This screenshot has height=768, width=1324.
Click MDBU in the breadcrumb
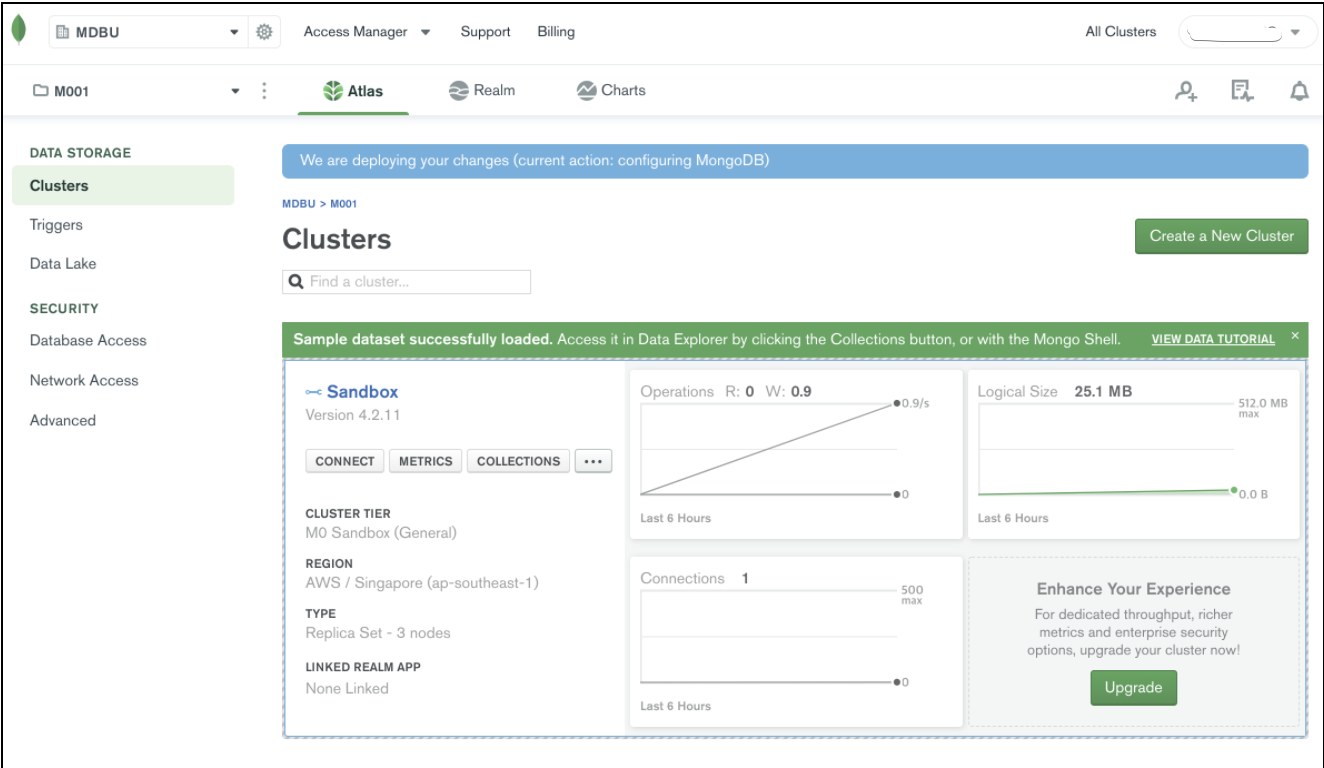(x=298, y=204)
